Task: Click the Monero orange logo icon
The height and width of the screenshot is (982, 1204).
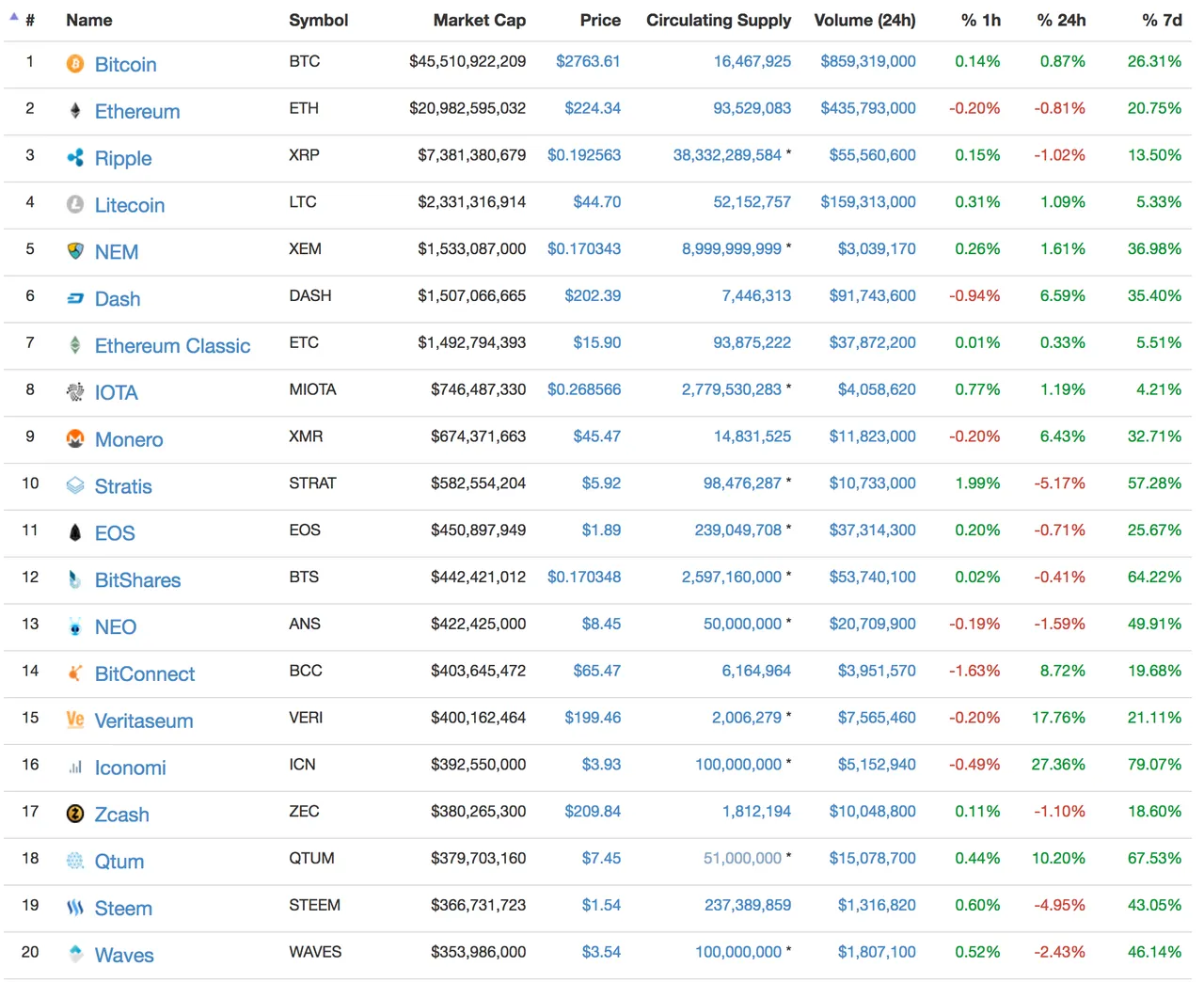Action: click(x=75, y=438)
